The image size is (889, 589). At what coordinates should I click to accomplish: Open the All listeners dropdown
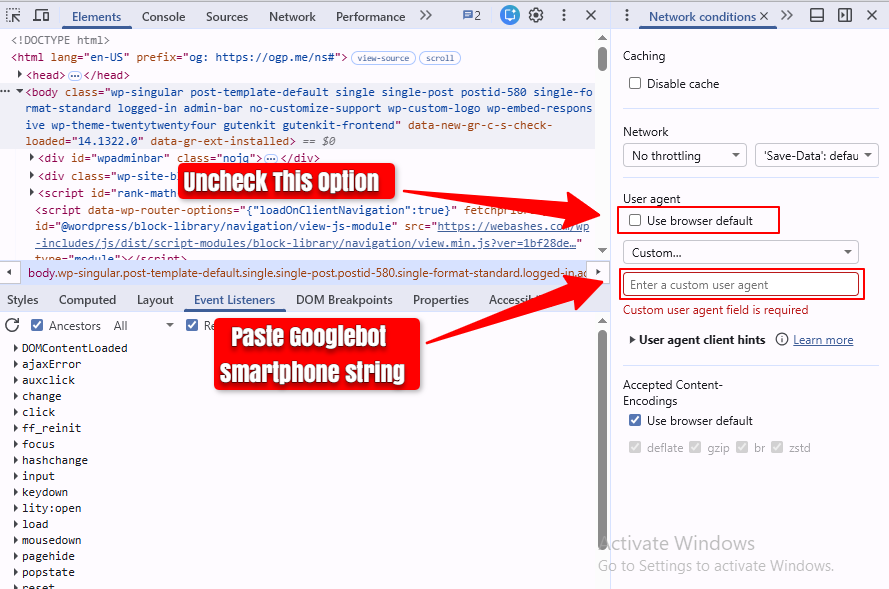(x=143, y=325)
